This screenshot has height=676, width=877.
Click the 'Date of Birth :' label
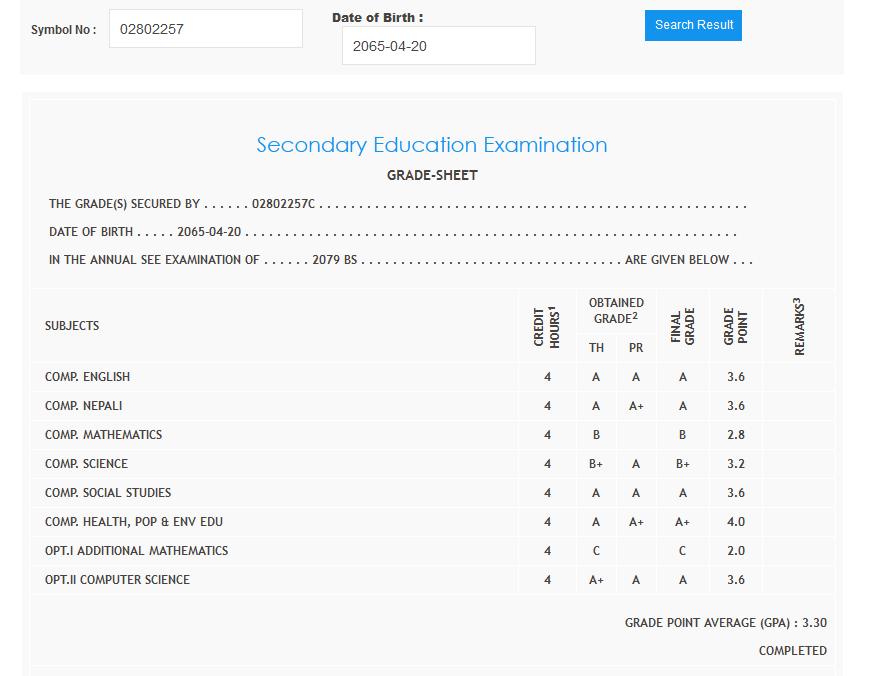point(377,18)
